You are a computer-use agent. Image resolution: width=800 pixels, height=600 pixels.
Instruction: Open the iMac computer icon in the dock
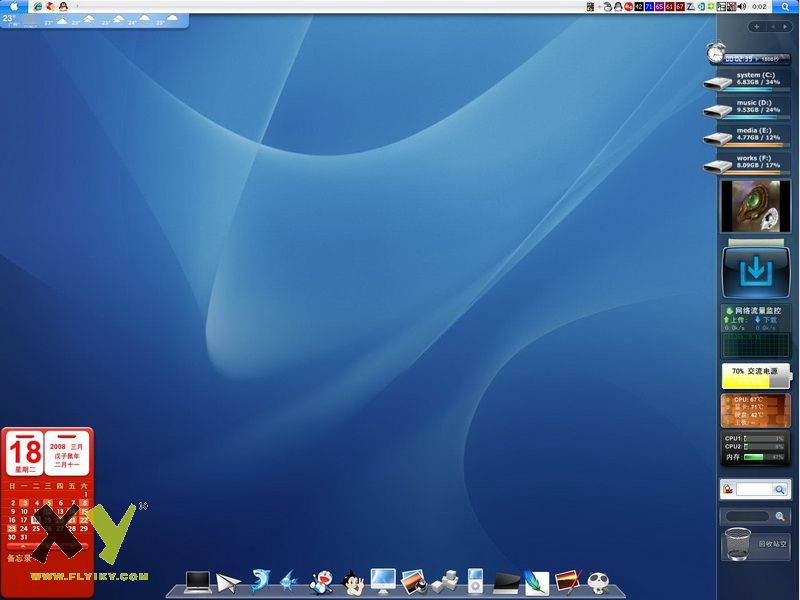tap(383, 581)
